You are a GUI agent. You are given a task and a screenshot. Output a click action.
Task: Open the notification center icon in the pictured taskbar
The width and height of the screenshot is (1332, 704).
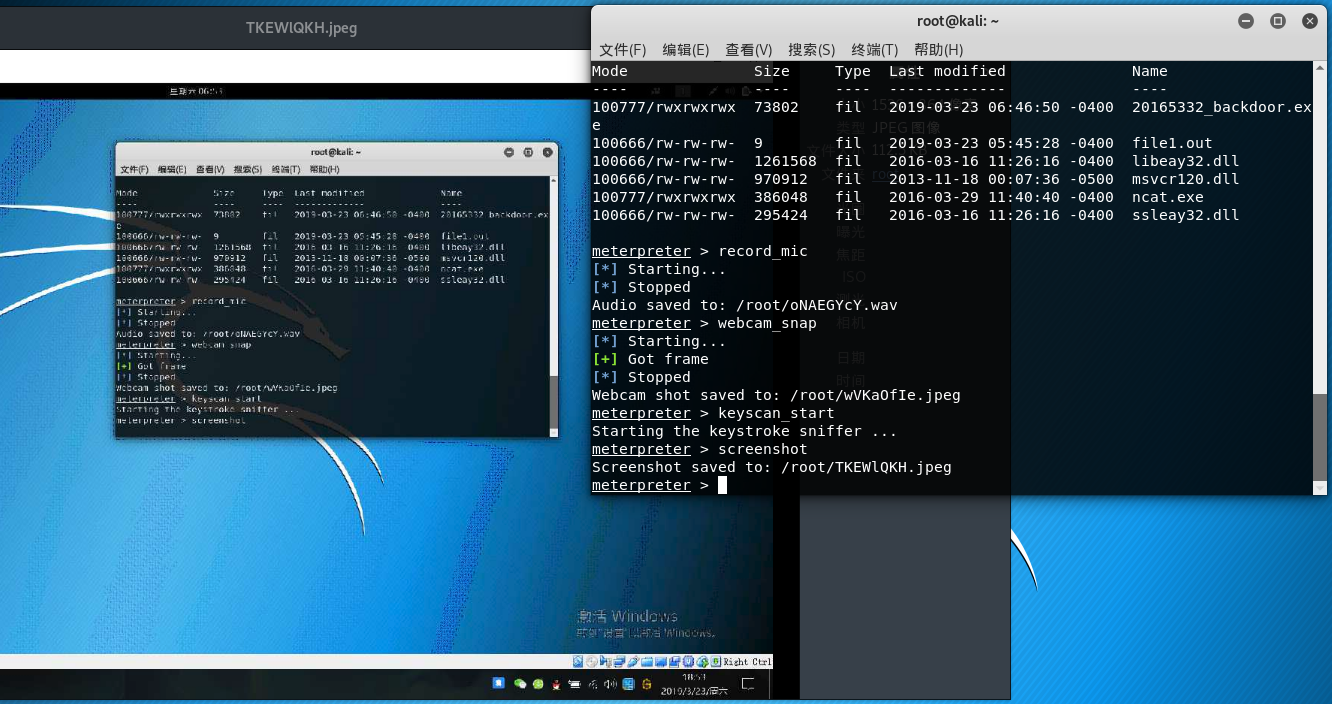pyautogui.click(x=748, y=684)
